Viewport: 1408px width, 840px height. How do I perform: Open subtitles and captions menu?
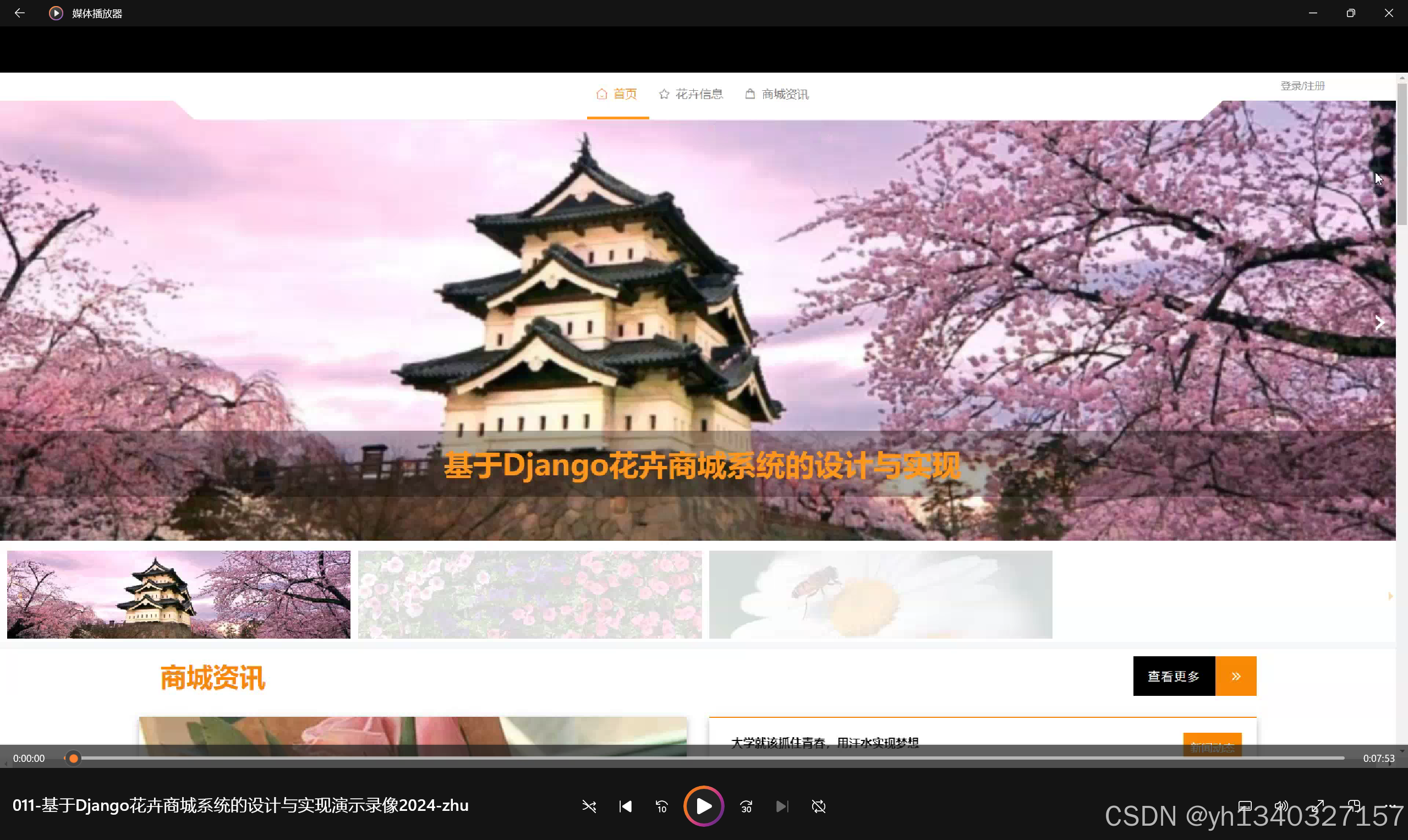point(1245,806)
